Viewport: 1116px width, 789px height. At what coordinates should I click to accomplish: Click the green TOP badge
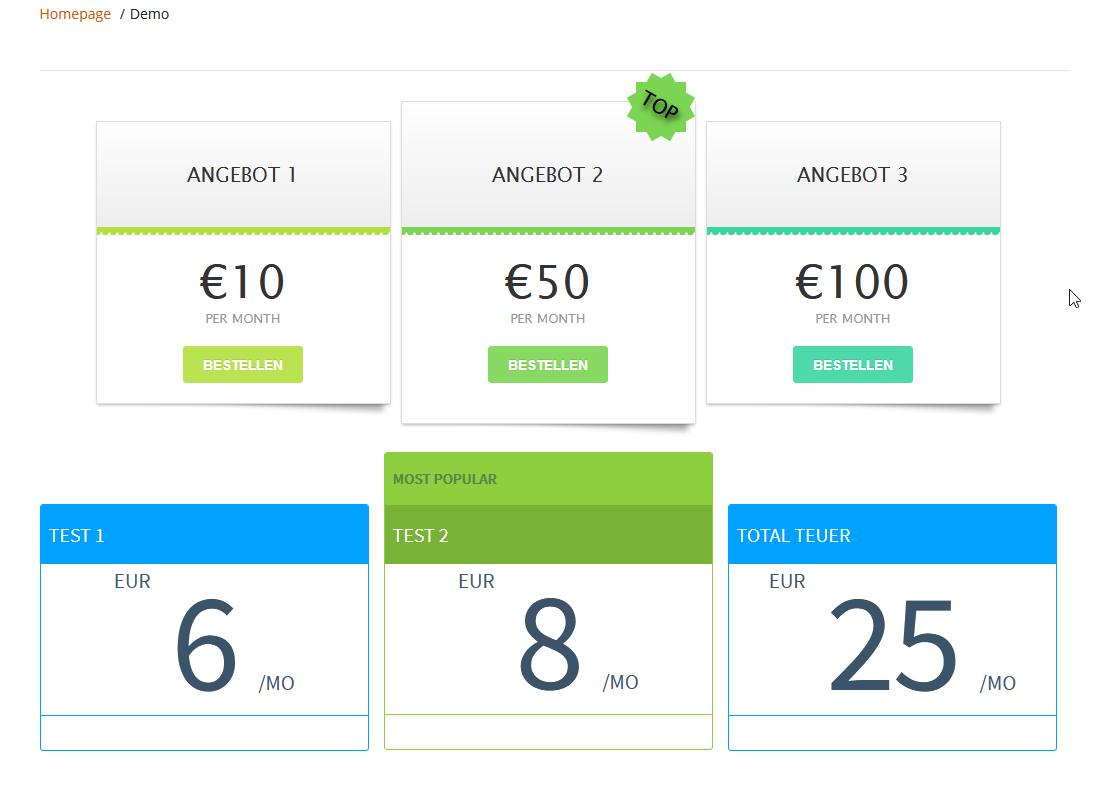coord(660,106)
